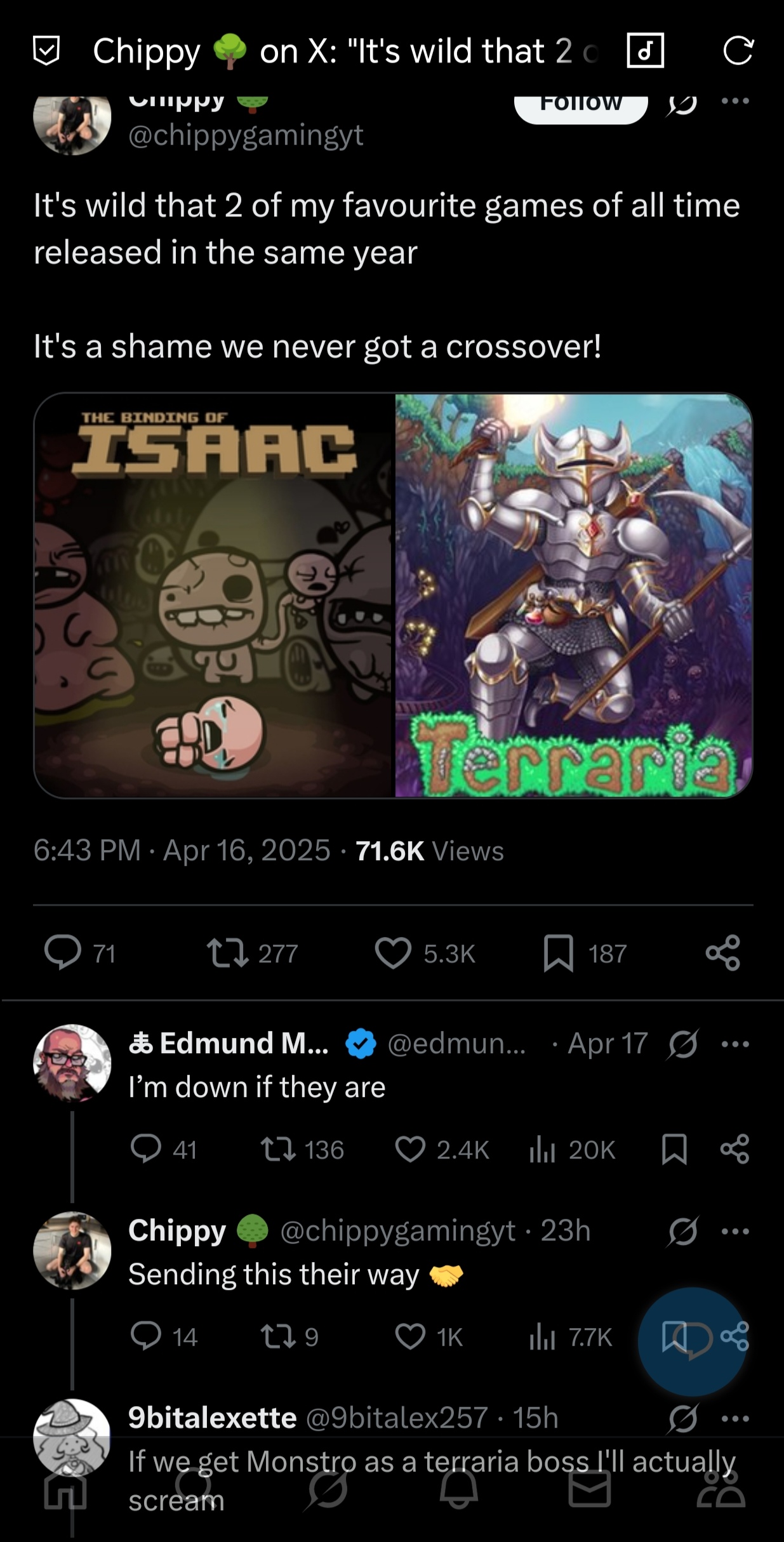Share the main post
Image resolution: width=784 pixels, height=1542 pixels.
pos(722,953)
